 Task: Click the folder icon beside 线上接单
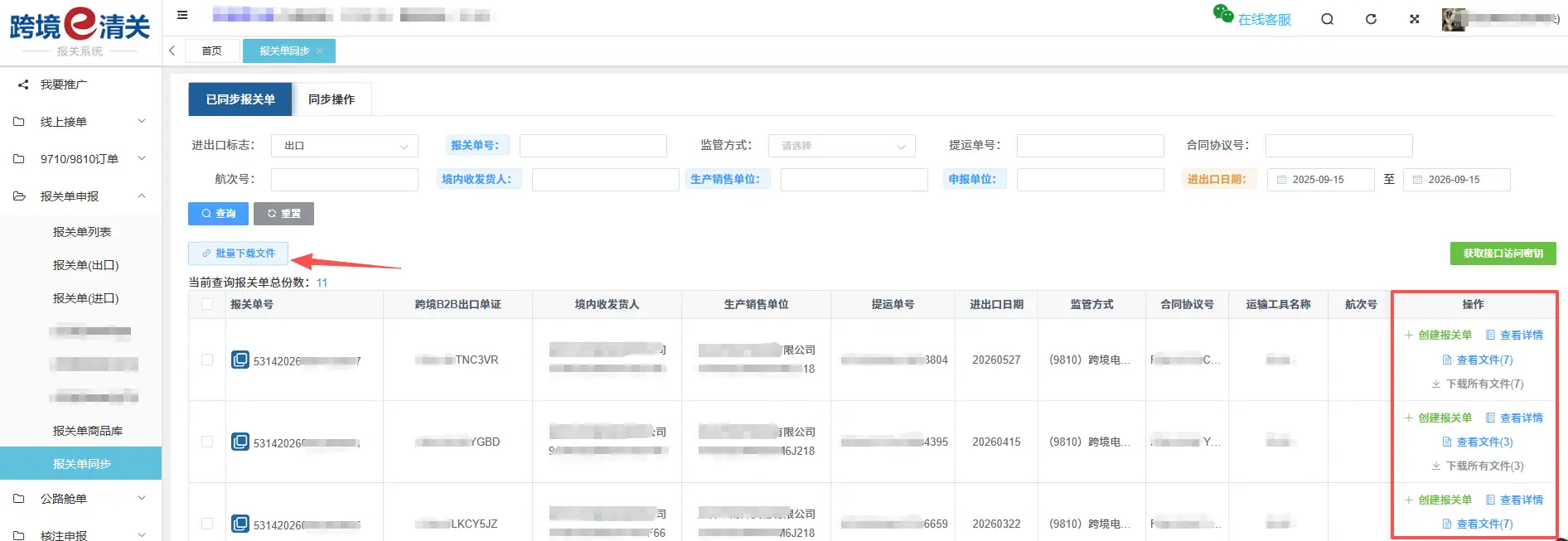coord(19,122)
